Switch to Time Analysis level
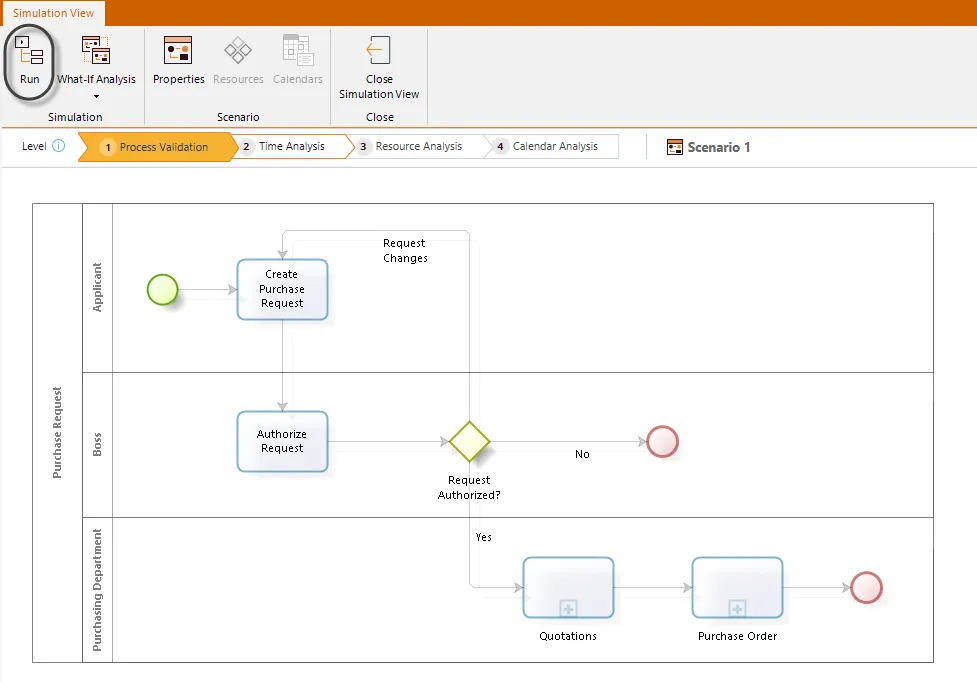The height and width of the screenshot is (682, 977). [x=292, y=146]
